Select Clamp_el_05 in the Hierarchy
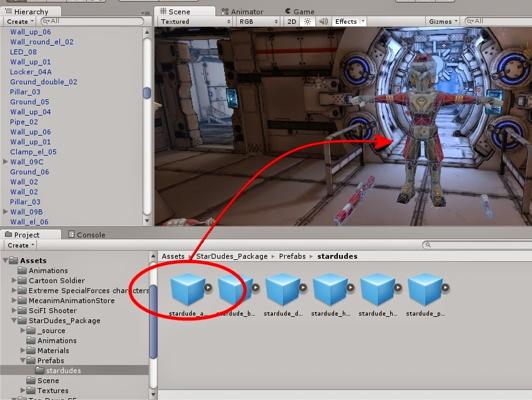The width and height of the screenshot is (532, 400). click(33, 152)
